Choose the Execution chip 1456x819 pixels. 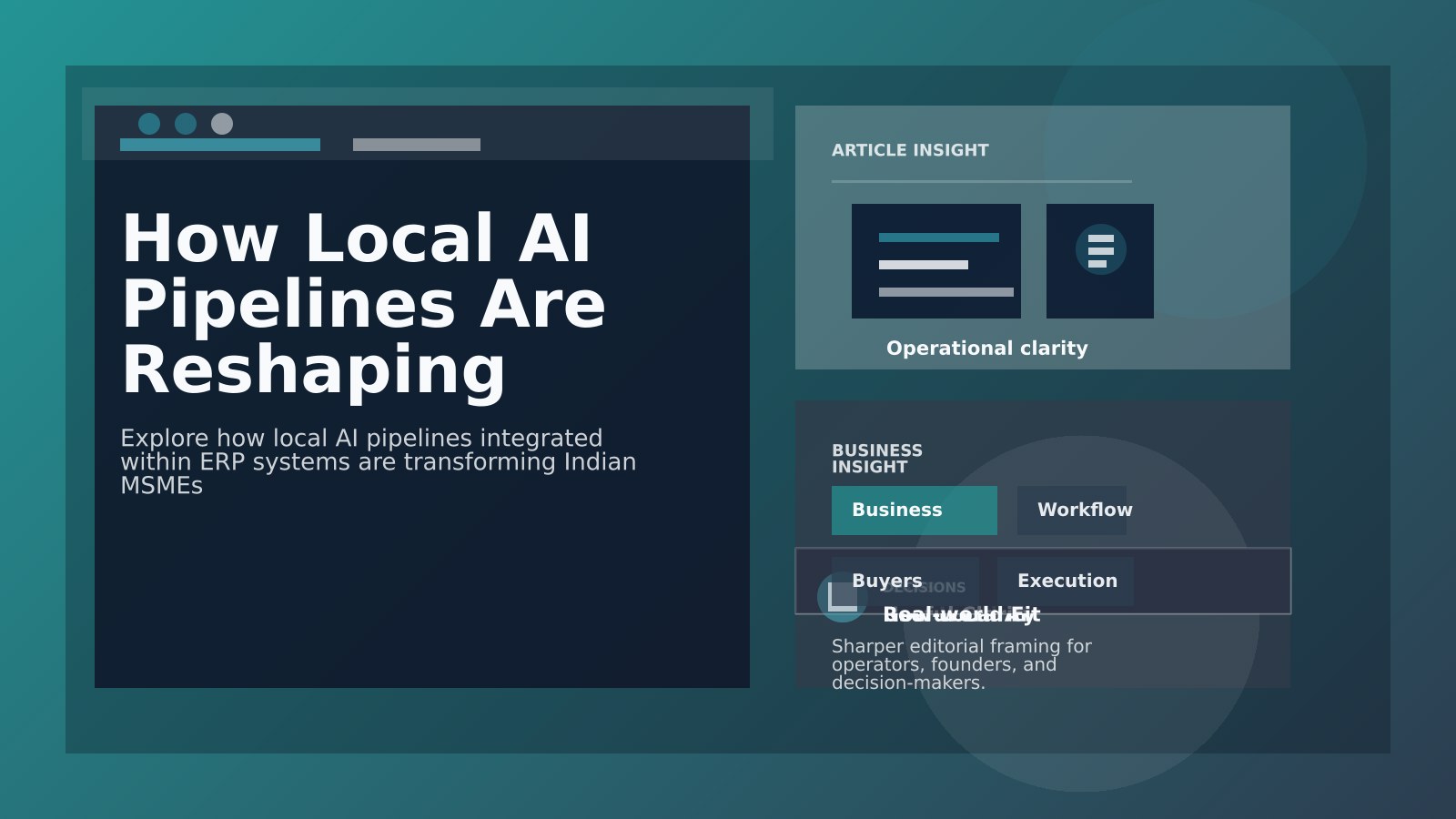click(1066, 581)
